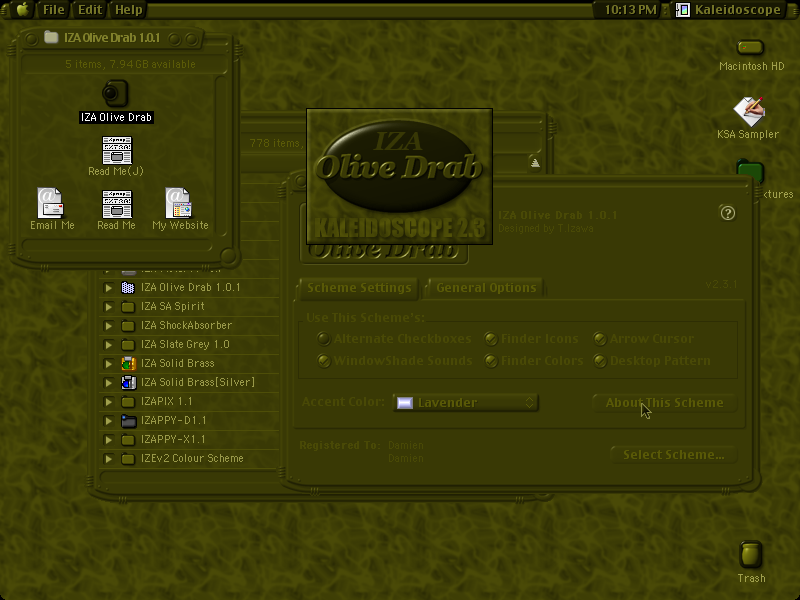This screenshot has width=800, height=600.
Task: Expand the IZA ShockAbsorber folder
Action: [108, 326]
